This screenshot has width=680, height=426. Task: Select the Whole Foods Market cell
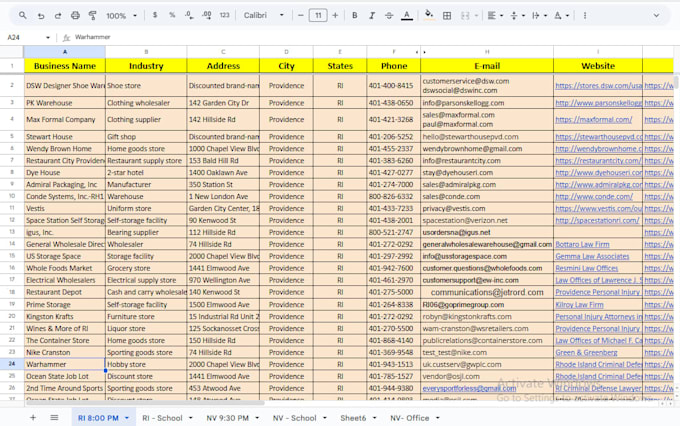click(x=65, y=268)
